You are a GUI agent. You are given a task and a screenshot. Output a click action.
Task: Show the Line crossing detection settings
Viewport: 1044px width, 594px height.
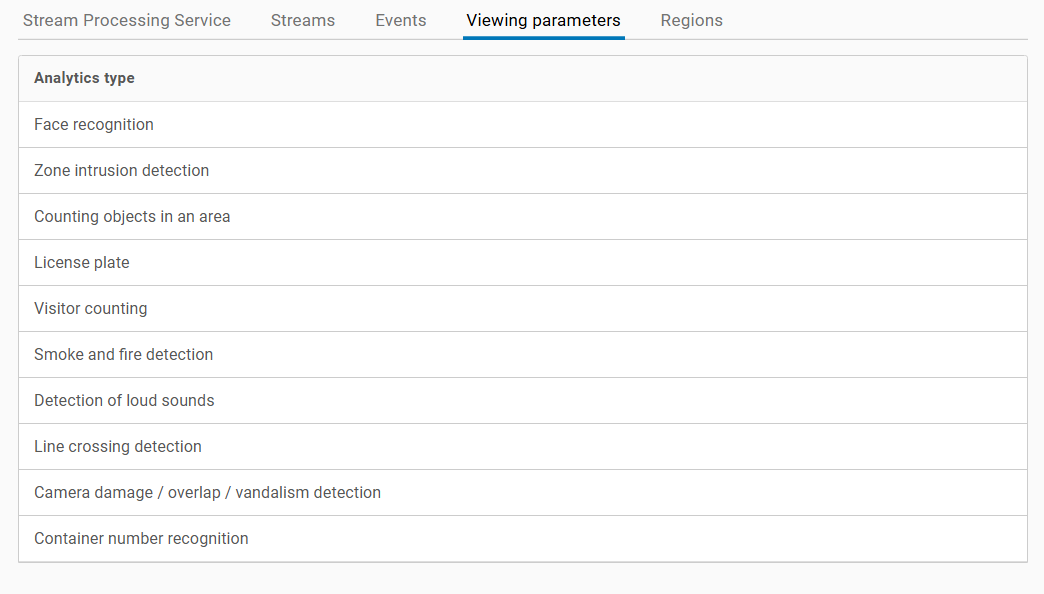coord(118,447)
